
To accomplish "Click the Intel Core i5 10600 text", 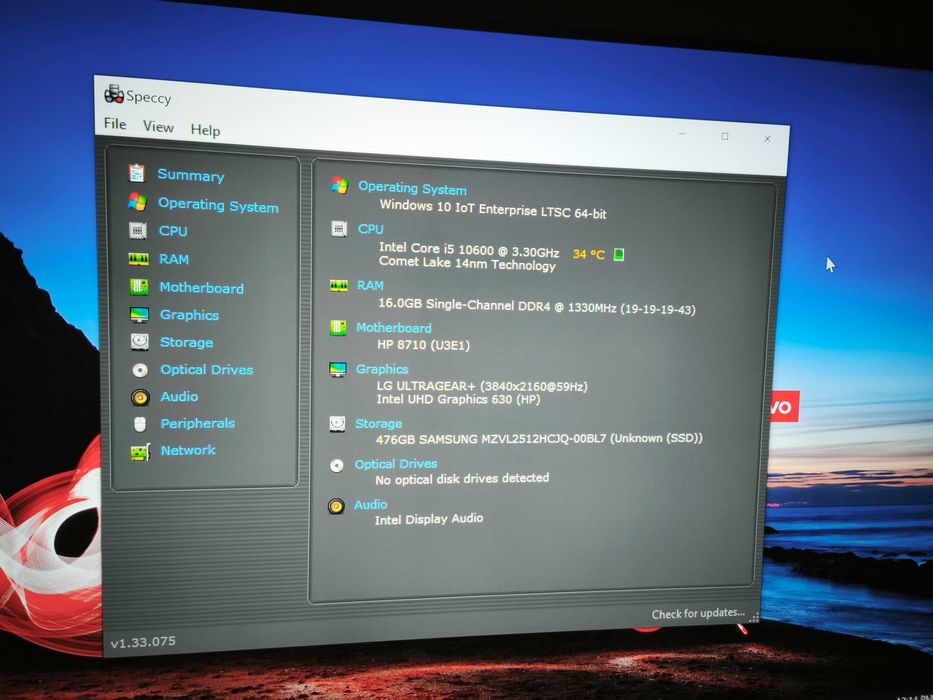I will 469,249.
